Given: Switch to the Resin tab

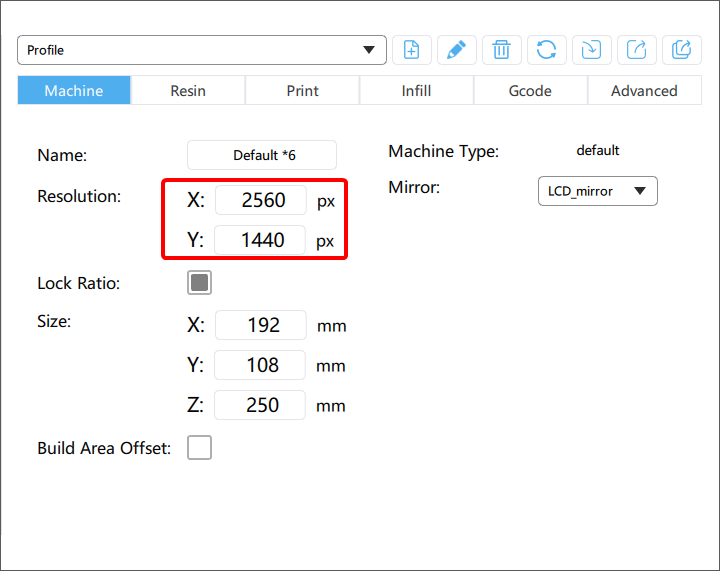Looking at the screenshot, I should (x=188, y=90).
